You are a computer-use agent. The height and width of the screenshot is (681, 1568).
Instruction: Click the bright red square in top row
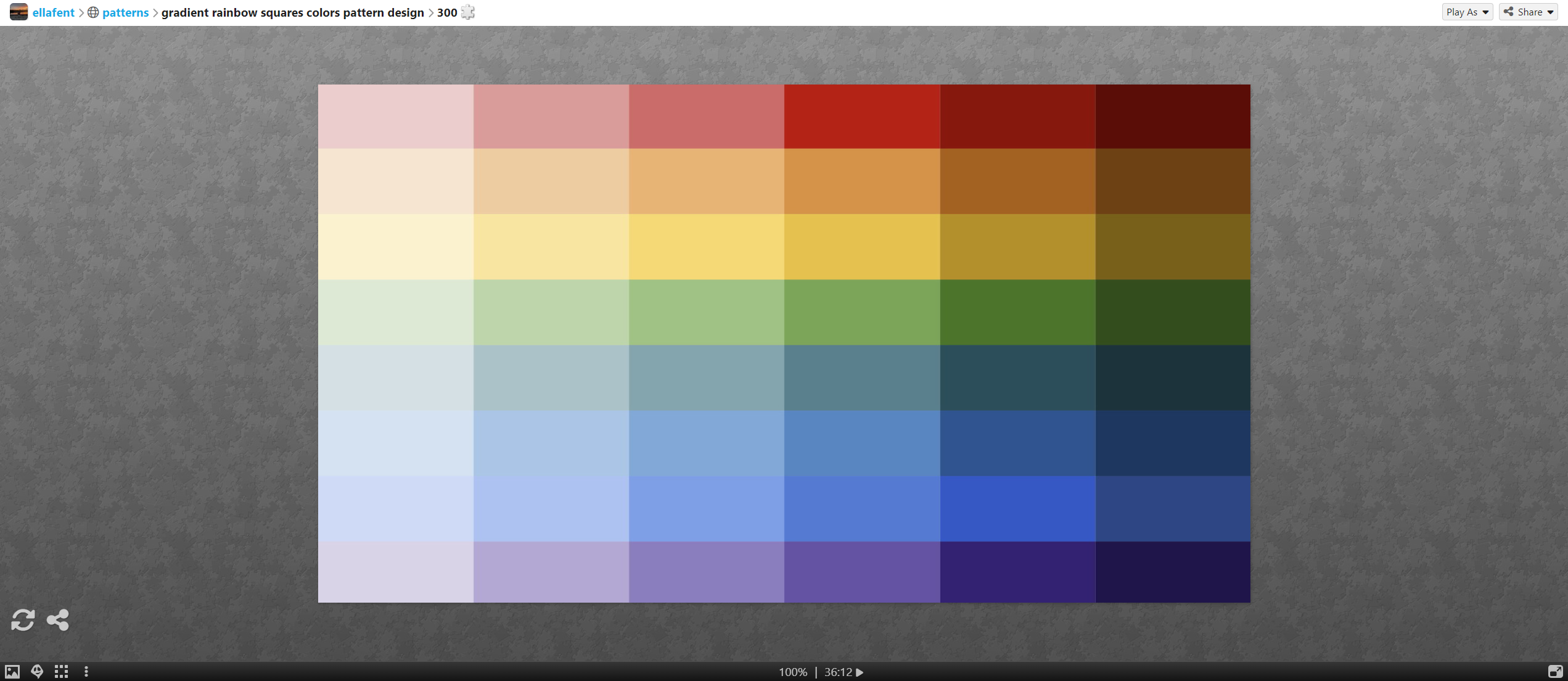pyautogui.click(x=861, y=117)
